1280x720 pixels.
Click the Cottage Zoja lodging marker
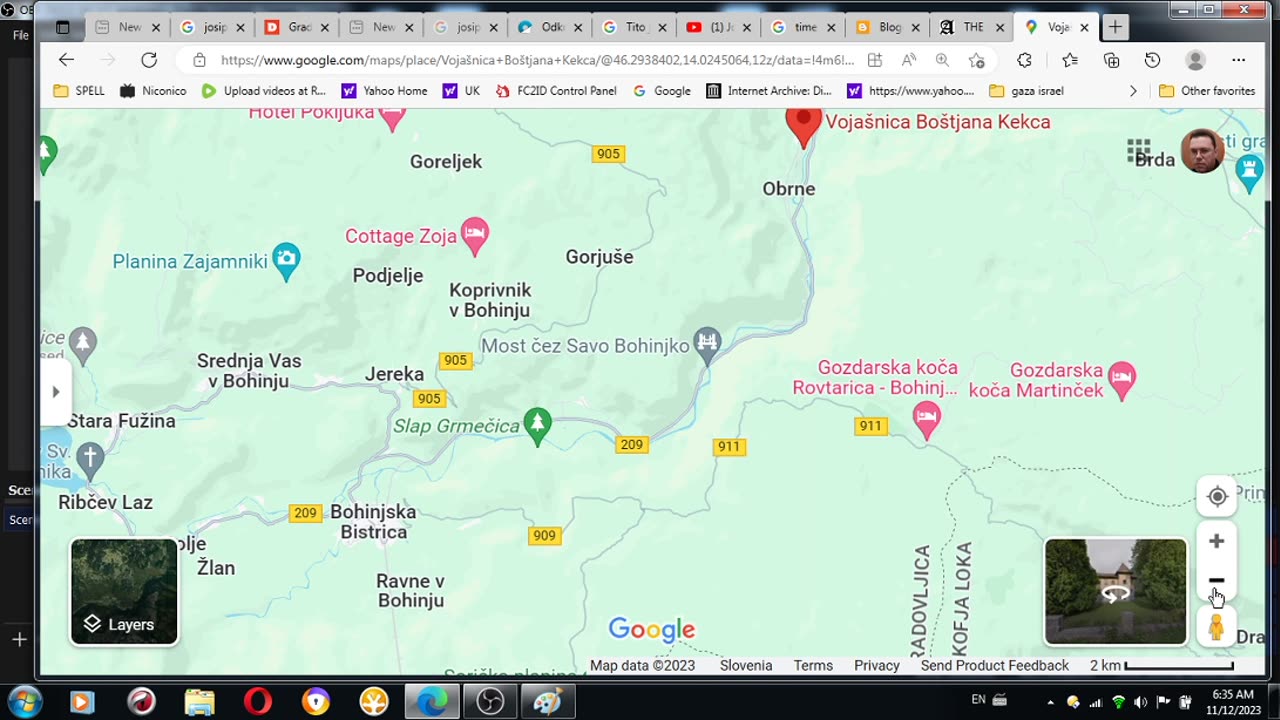pos(475,236)
